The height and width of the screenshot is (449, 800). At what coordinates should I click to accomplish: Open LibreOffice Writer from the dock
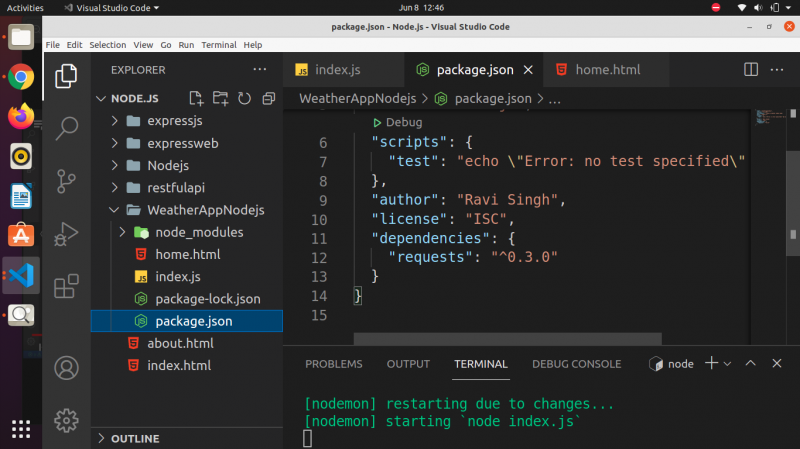[x=21, y=196]
